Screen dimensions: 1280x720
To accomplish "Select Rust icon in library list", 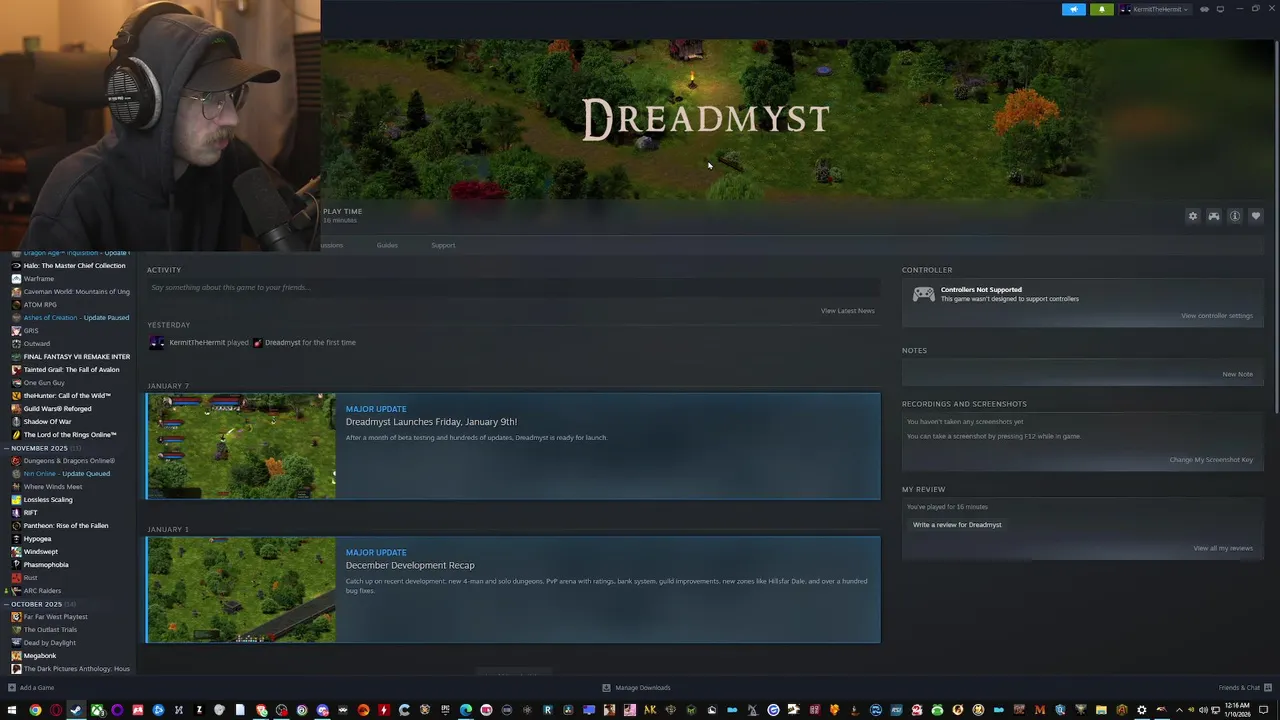I will 16,577.
